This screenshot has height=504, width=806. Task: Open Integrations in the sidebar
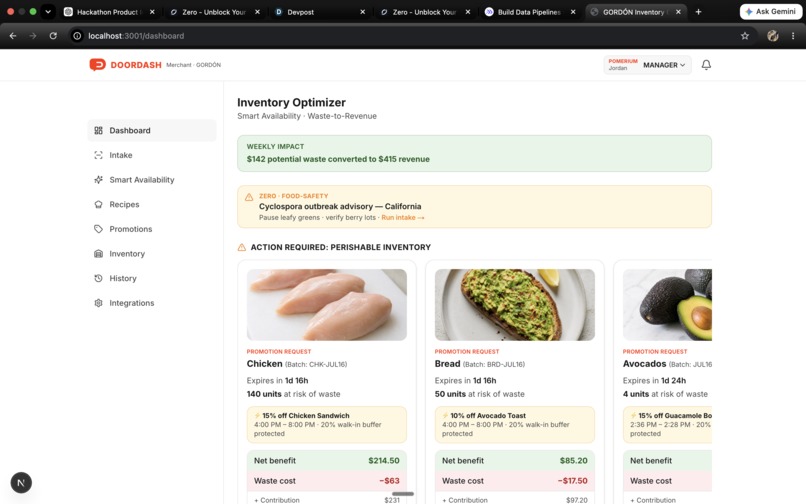152,303
